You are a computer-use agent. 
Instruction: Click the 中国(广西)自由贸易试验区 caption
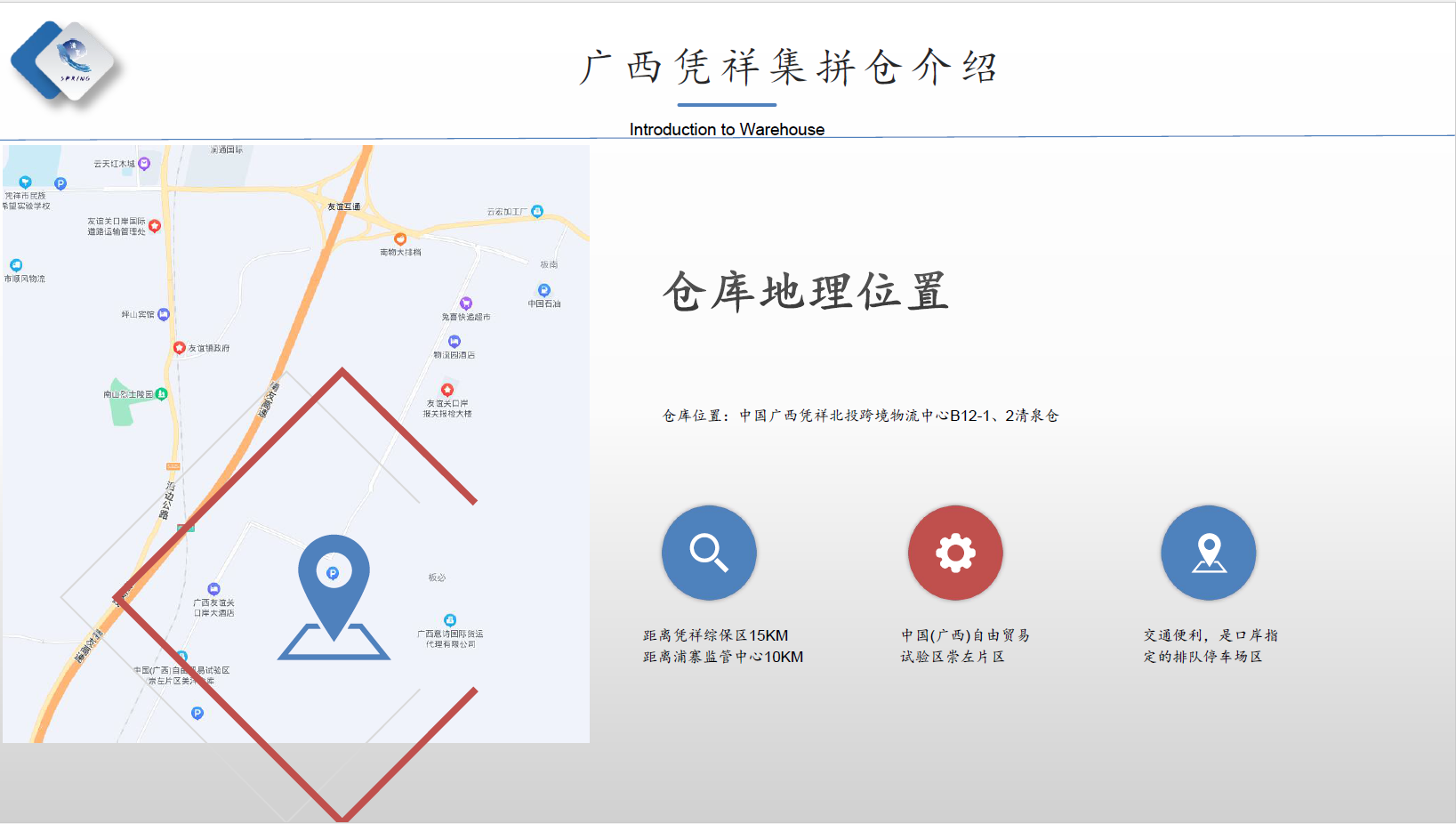(965, 646)
